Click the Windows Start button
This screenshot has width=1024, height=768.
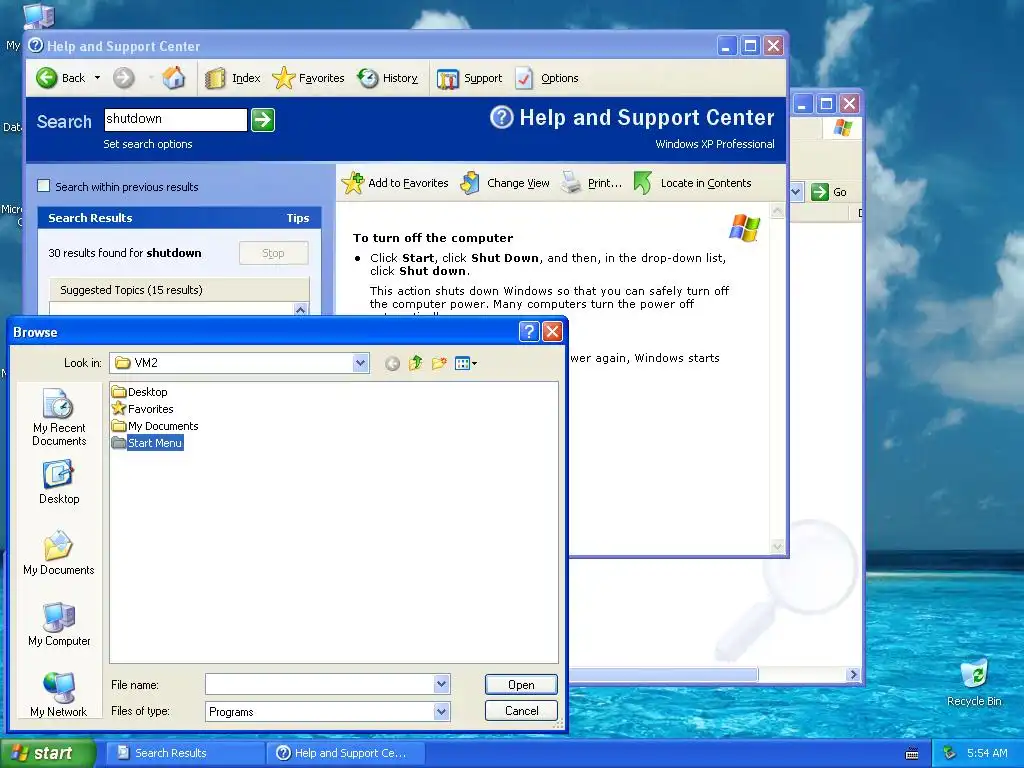[47, 753]
